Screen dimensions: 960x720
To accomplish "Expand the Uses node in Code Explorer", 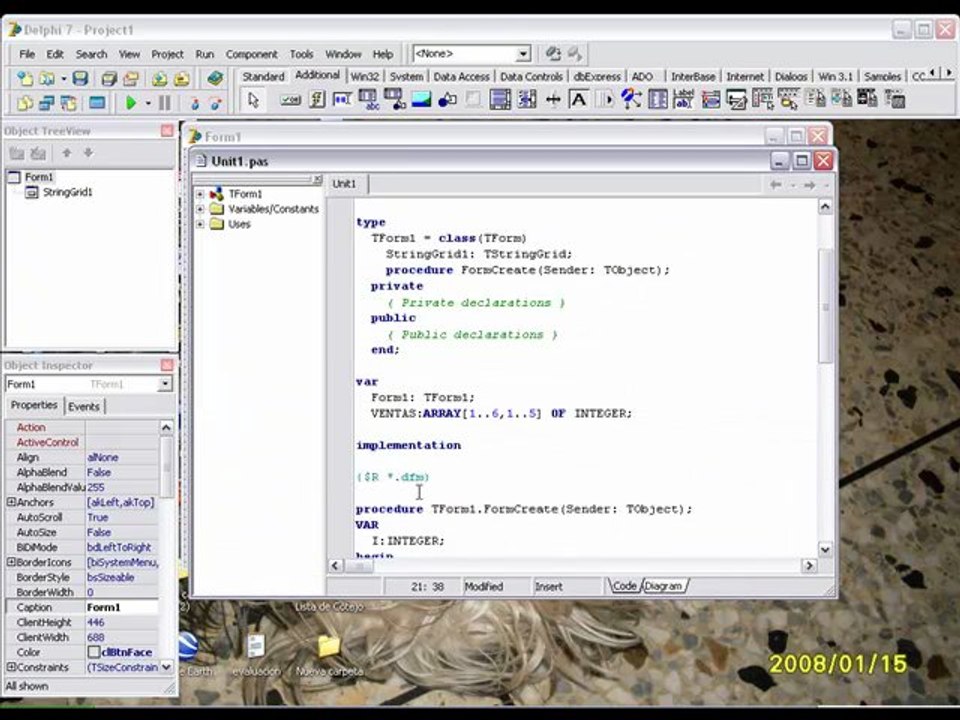I will coord(200,225).
